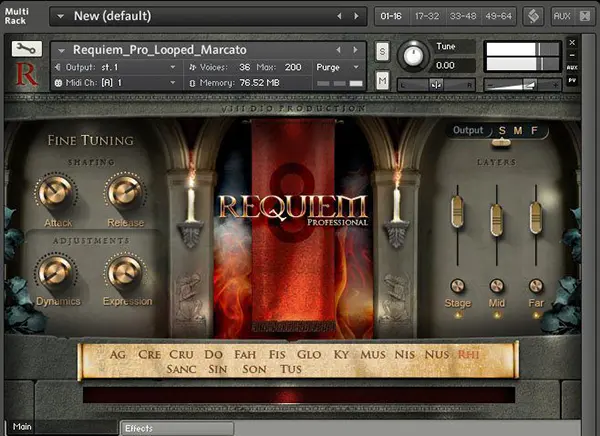Select the AG word

point(117,355)
